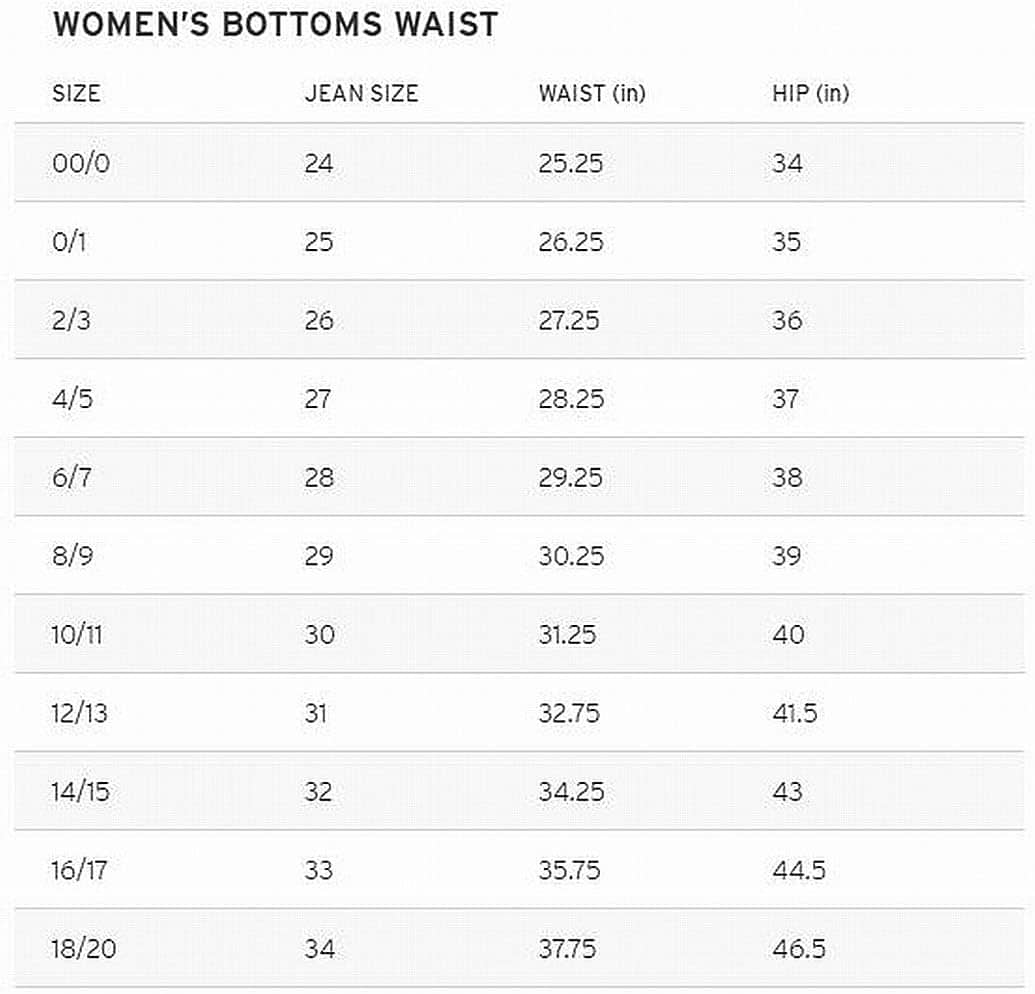The width and height of the screenshot is (1035, 994).
Task: Select the 27.25 waist value
Action: coord(569,320)
